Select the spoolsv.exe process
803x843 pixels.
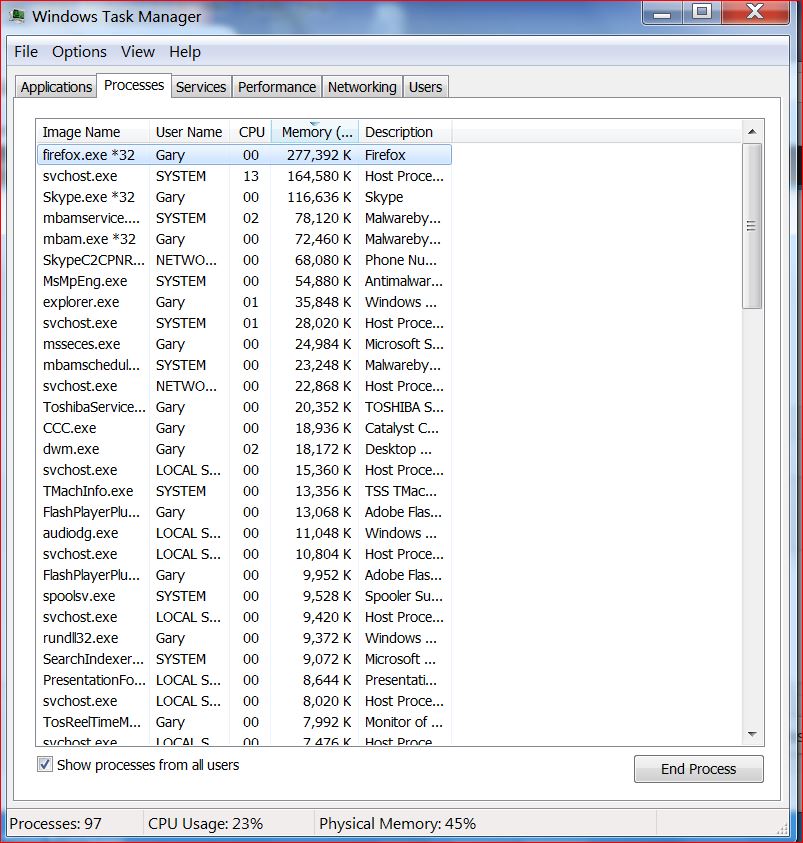(x=244, y=596)
